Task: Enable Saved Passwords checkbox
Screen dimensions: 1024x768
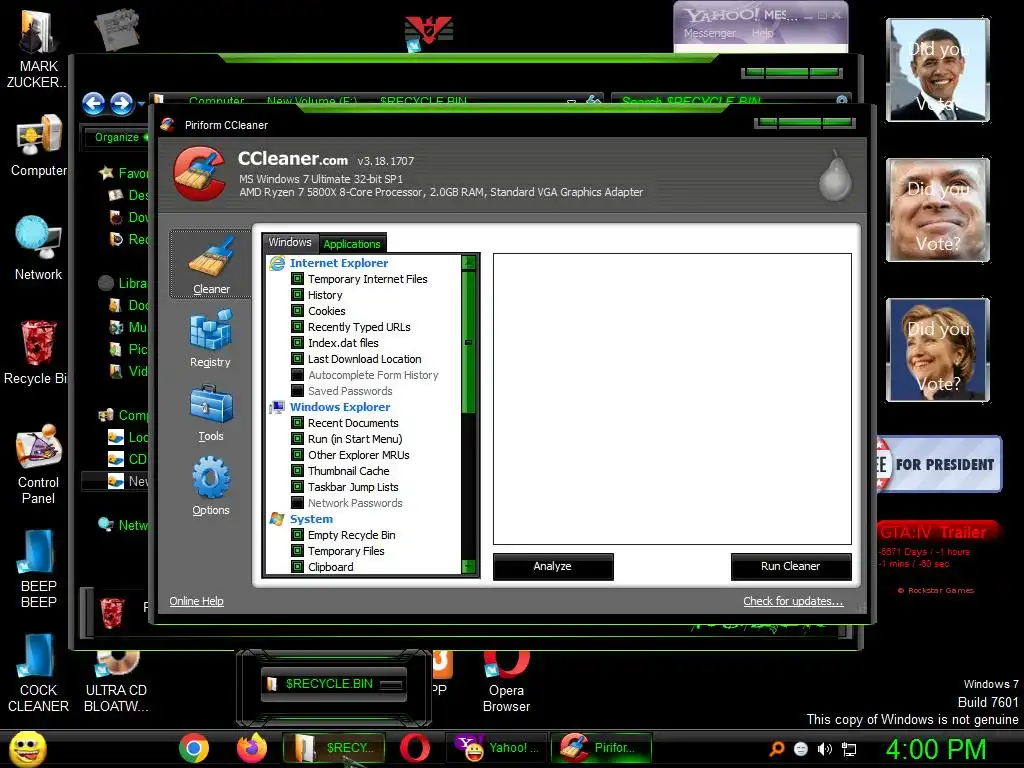Action: [x=297, y=391]
